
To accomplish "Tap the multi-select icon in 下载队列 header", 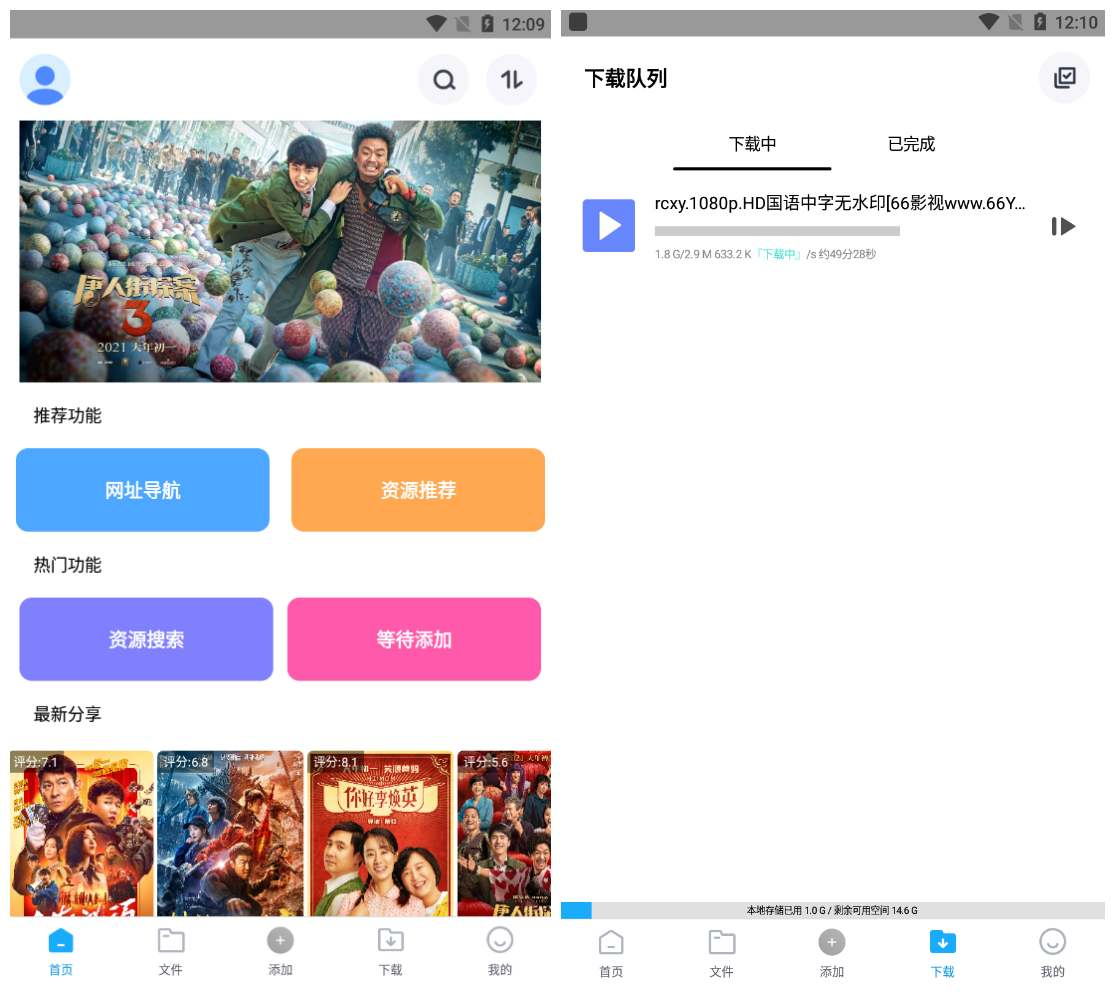I will pyautogui.click(x=1064, y=77).
